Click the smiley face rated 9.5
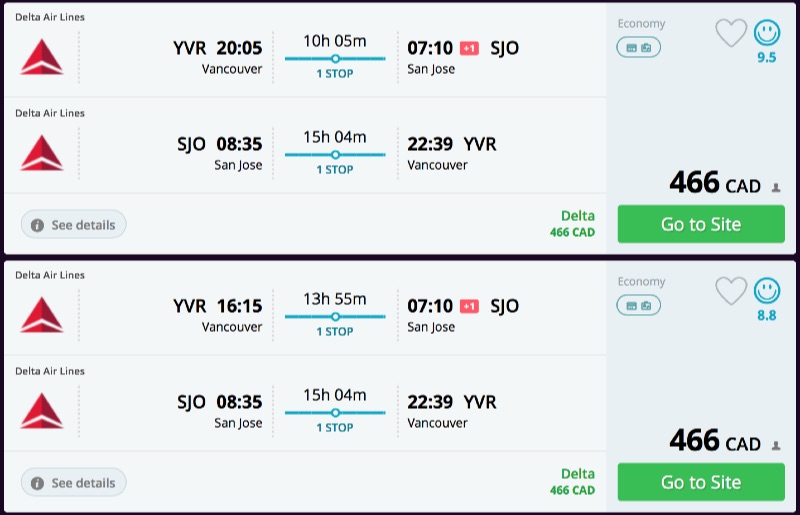Screen dimensions: 800x515 pyautogui.click(x=766, y=33)
